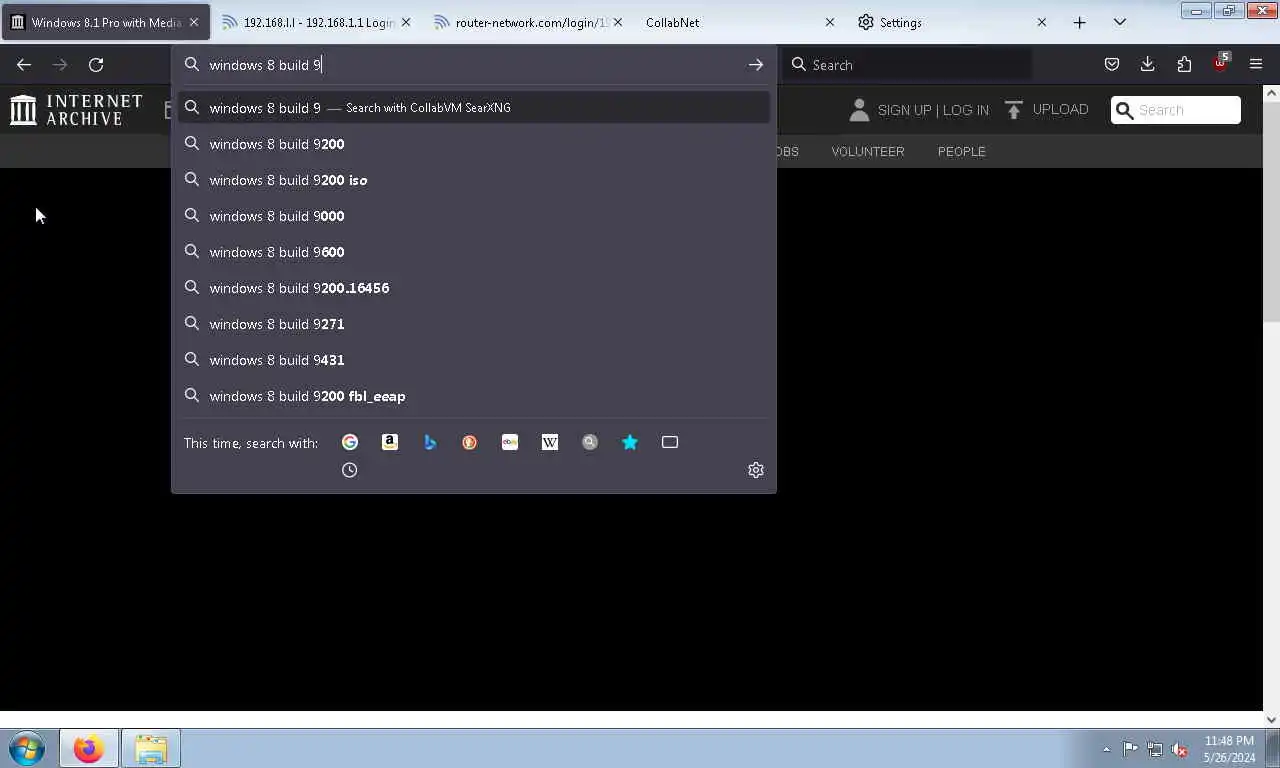Screen dimensions: 1280x768
Task: Click the Windows Start orb
Action: pos(27,749)
